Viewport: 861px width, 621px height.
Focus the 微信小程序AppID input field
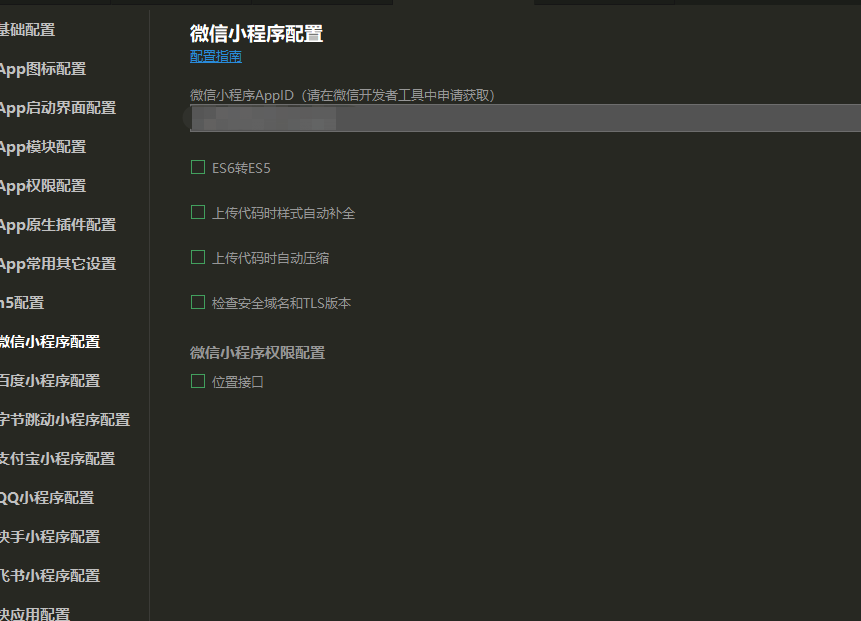525,118
